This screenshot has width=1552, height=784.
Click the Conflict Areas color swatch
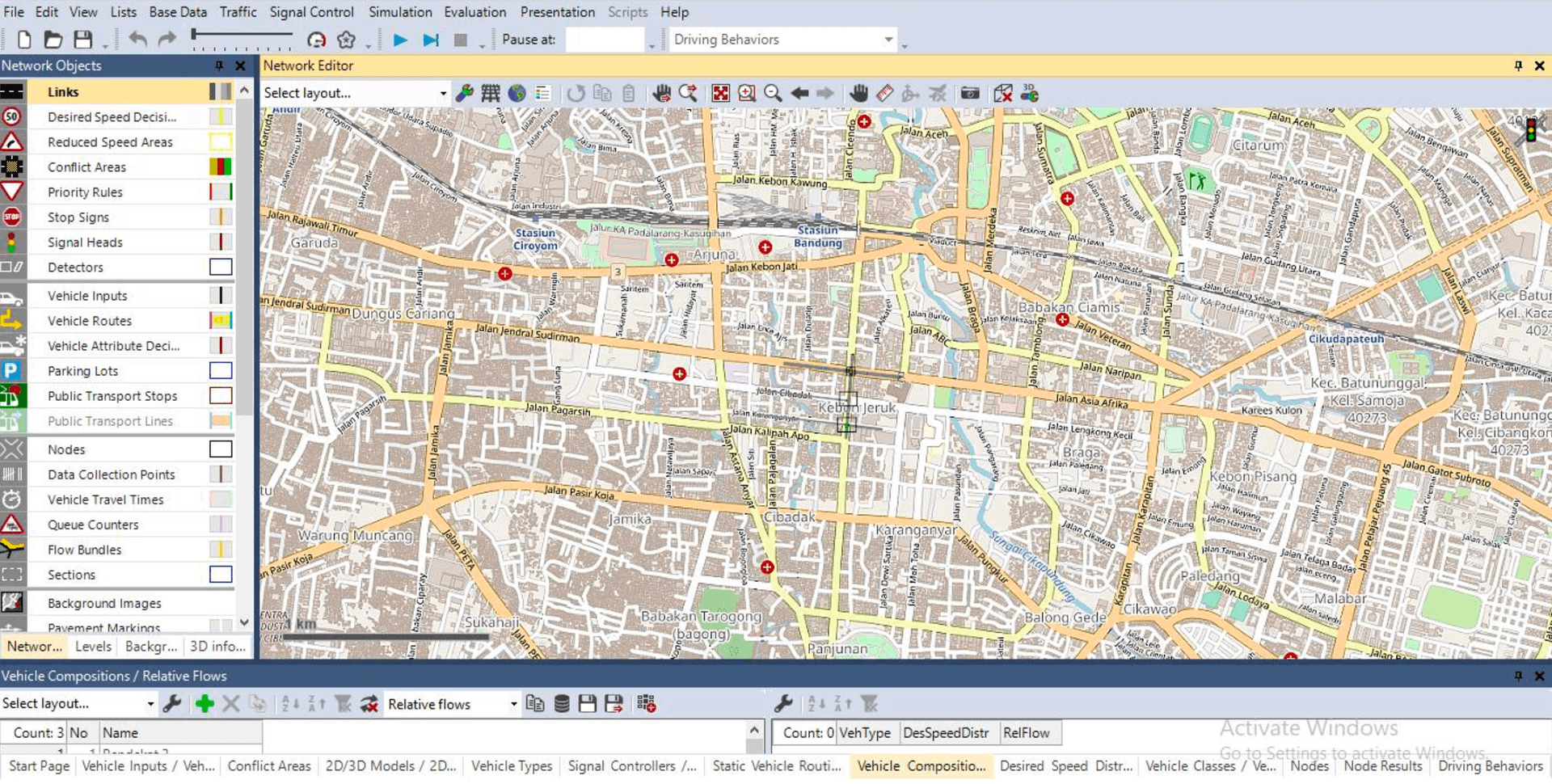[220, 167]
